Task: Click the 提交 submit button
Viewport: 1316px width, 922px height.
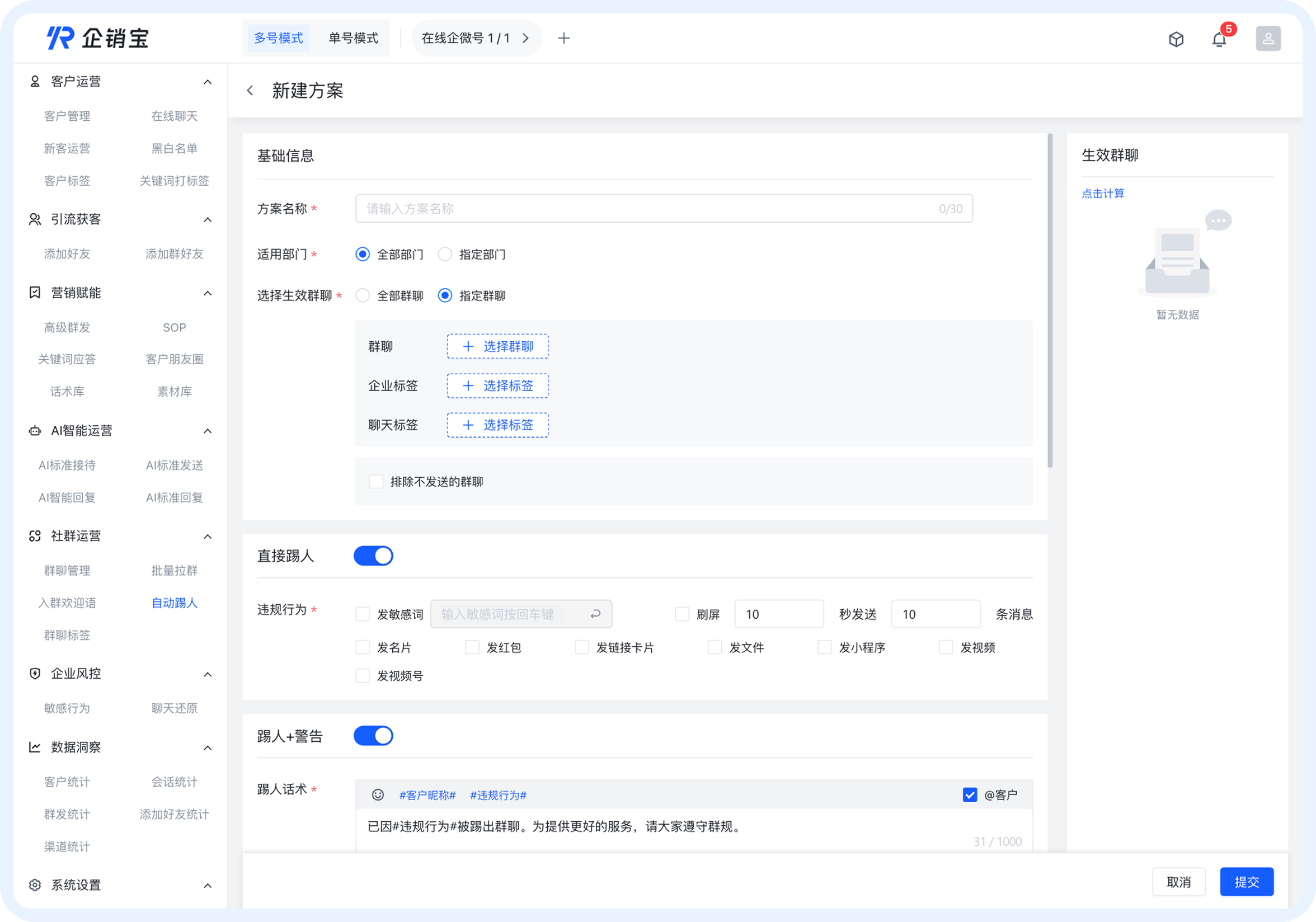Action: click(1247, 882)
